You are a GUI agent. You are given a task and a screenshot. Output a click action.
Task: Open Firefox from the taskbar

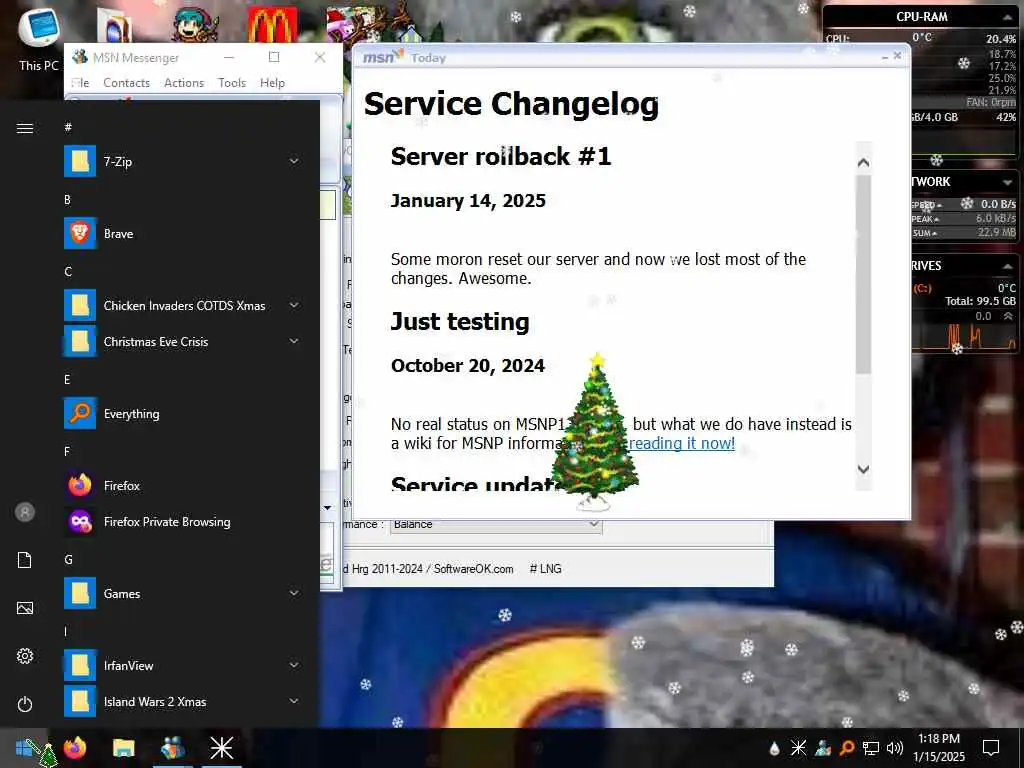point(74,748)
